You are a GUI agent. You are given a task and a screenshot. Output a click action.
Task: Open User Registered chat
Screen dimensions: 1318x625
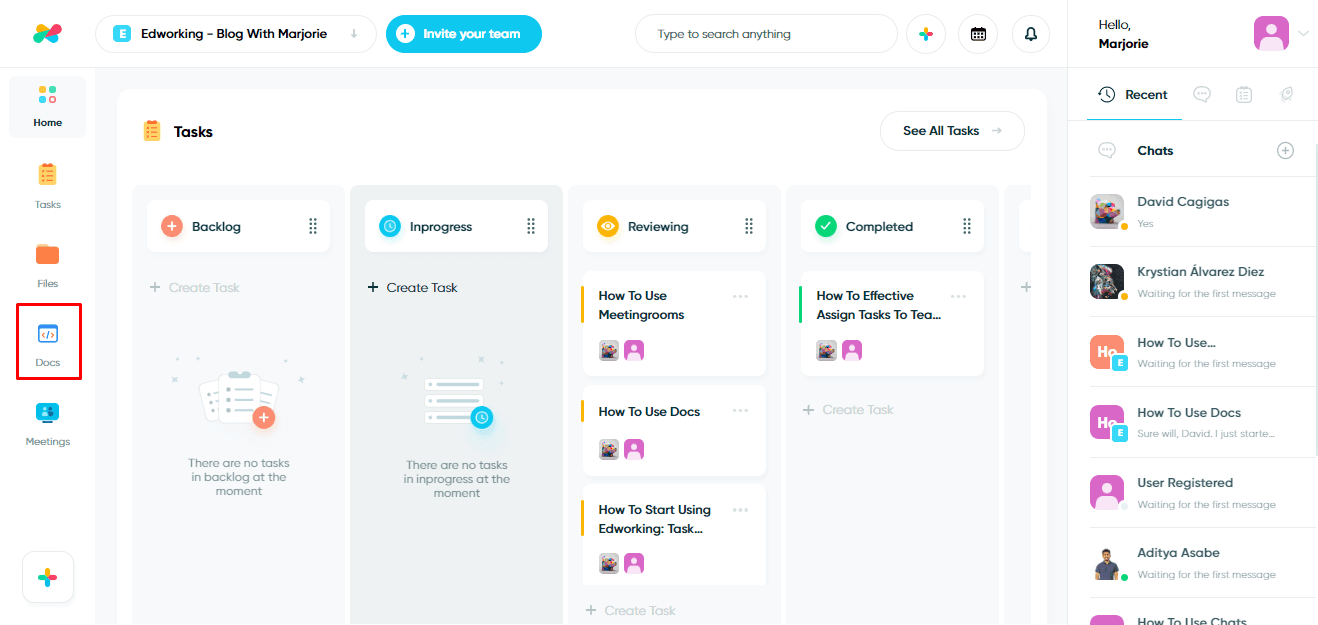click(1200, 493)
